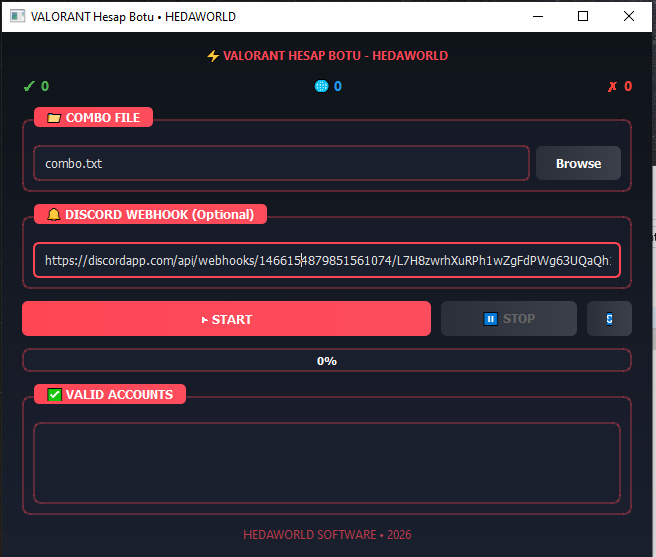Start the bot with the START button
This screenshot has height=557, width=656.
pyautogui.click(x=226, y=318)
